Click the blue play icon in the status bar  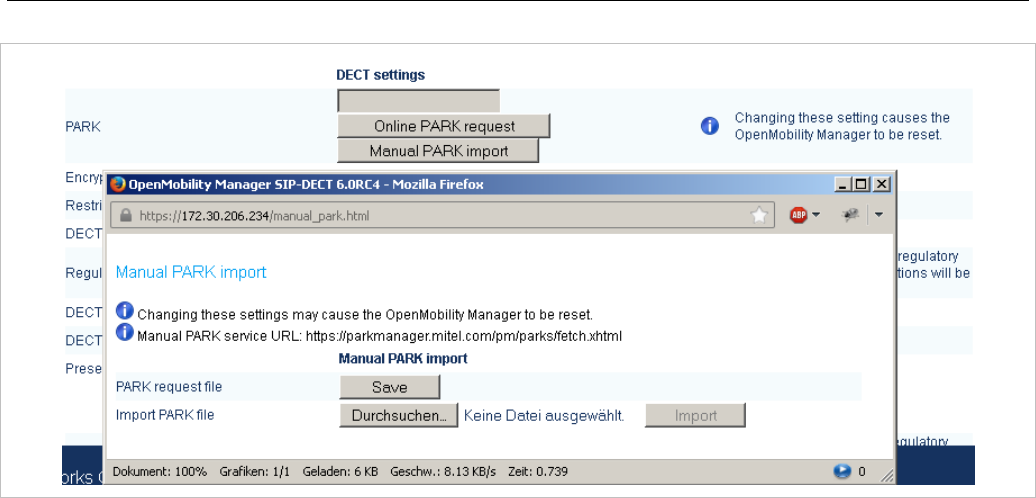[x=842, y=471]
